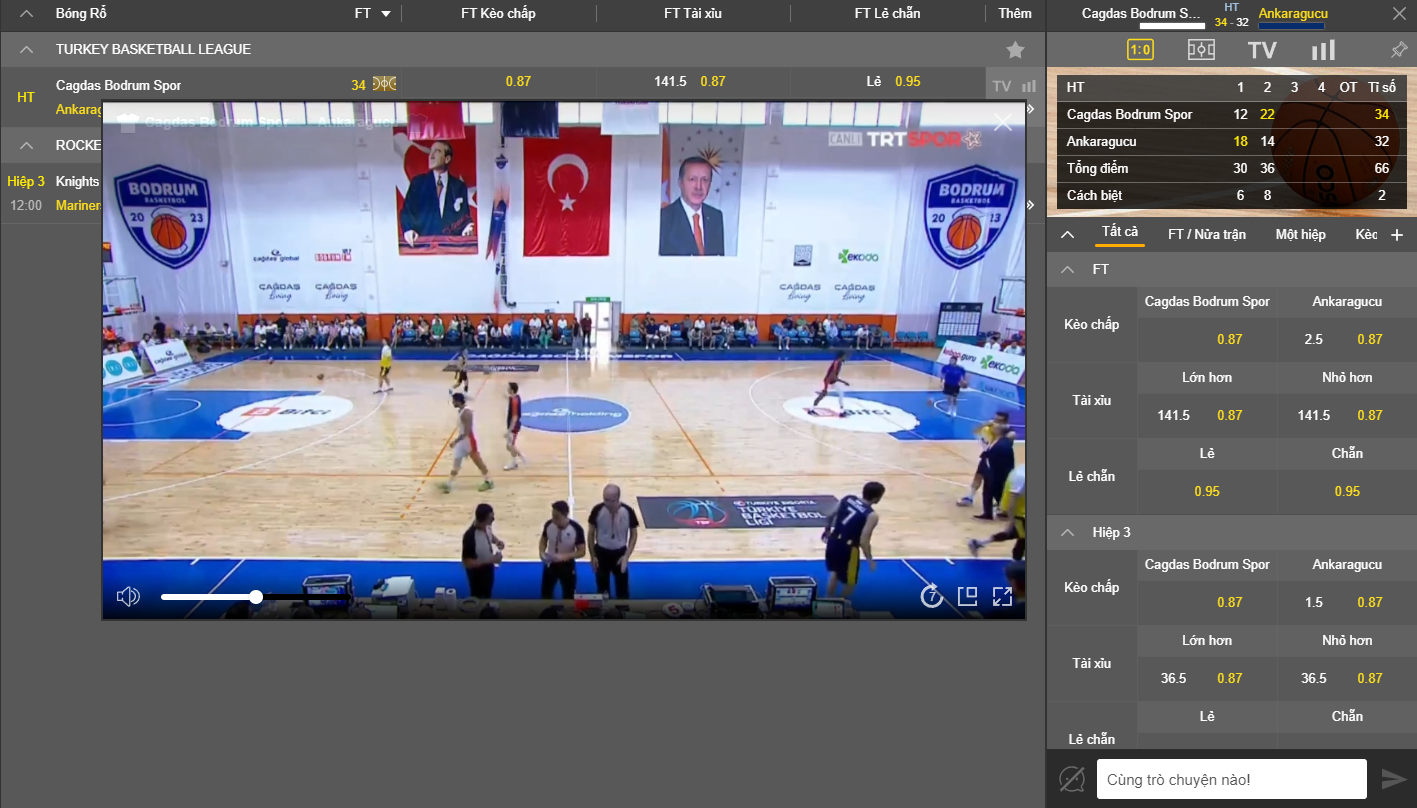Reload the live stream with refresh icon

(x=931, y=596)
